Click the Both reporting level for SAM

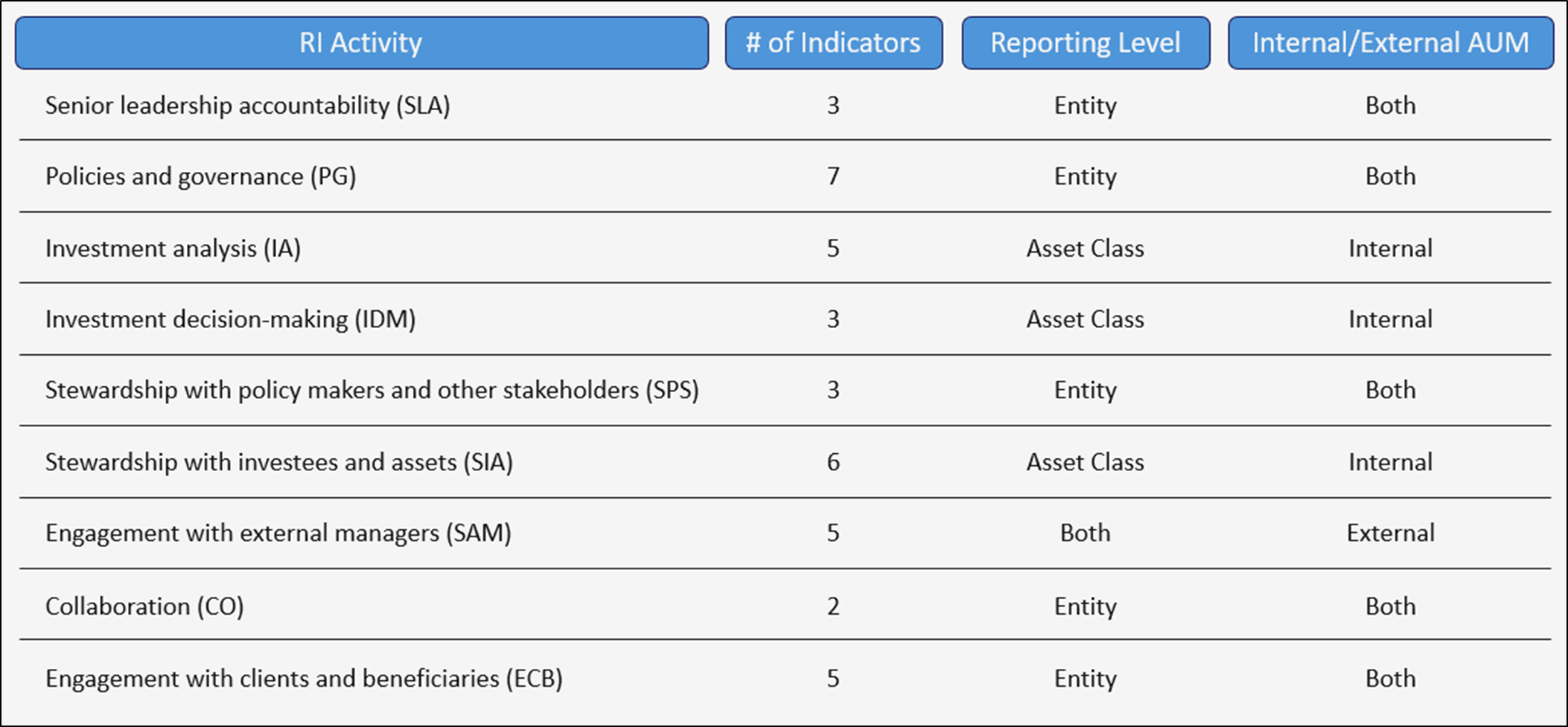pyautogui.click(x=1085, y=533)
